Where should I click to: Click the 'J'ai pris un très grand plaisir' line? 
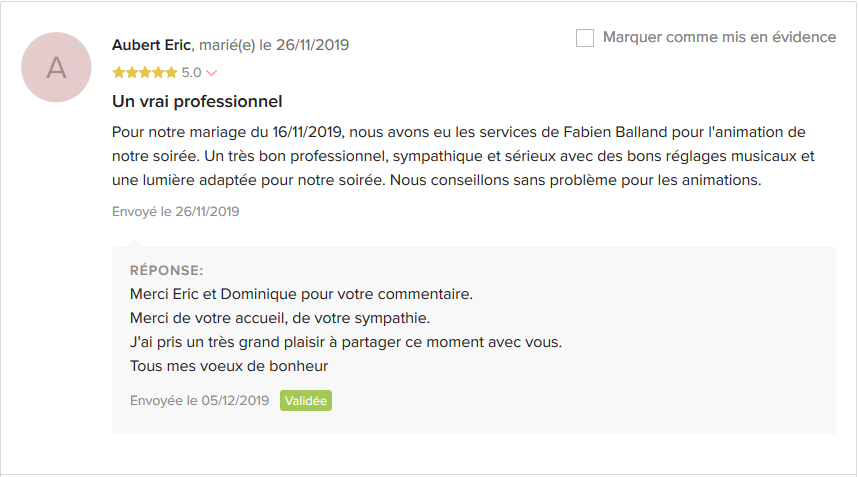(x=346, y=342)
